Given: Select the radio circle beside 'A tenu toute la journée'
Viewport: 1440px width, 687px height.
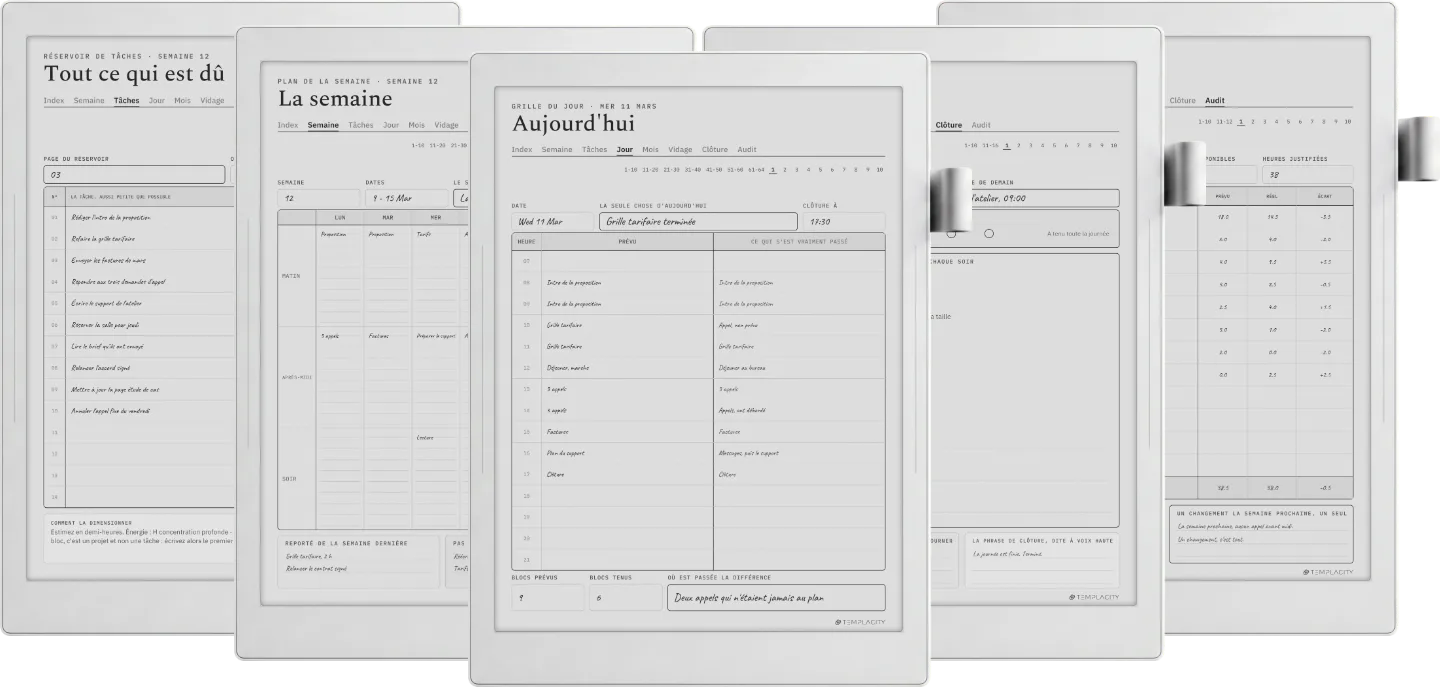Looking at the screenshot, I should click(x=989, y=234).
